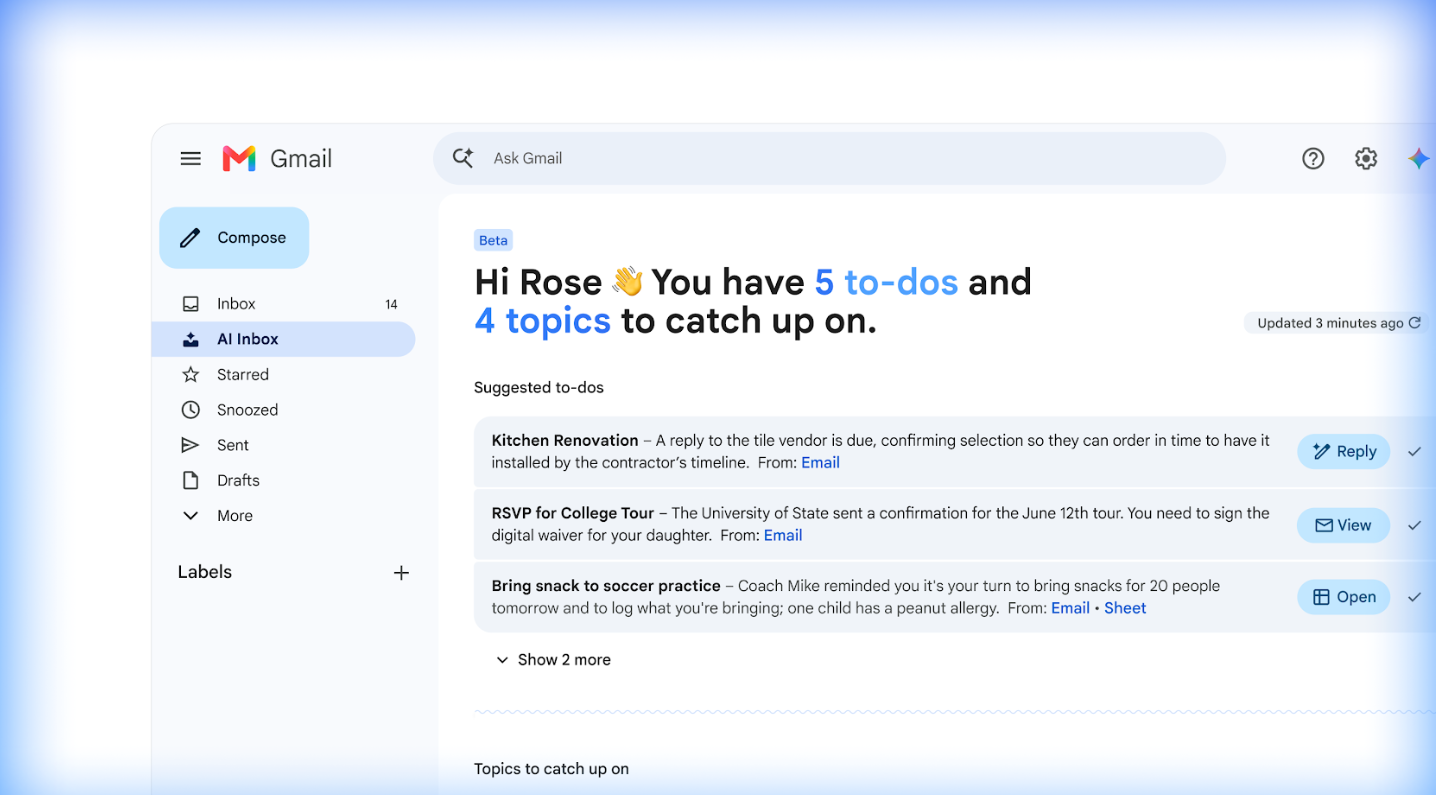Click the Sent arrow icon
The width and height of the screenshot is (1436, 795).
190,445
